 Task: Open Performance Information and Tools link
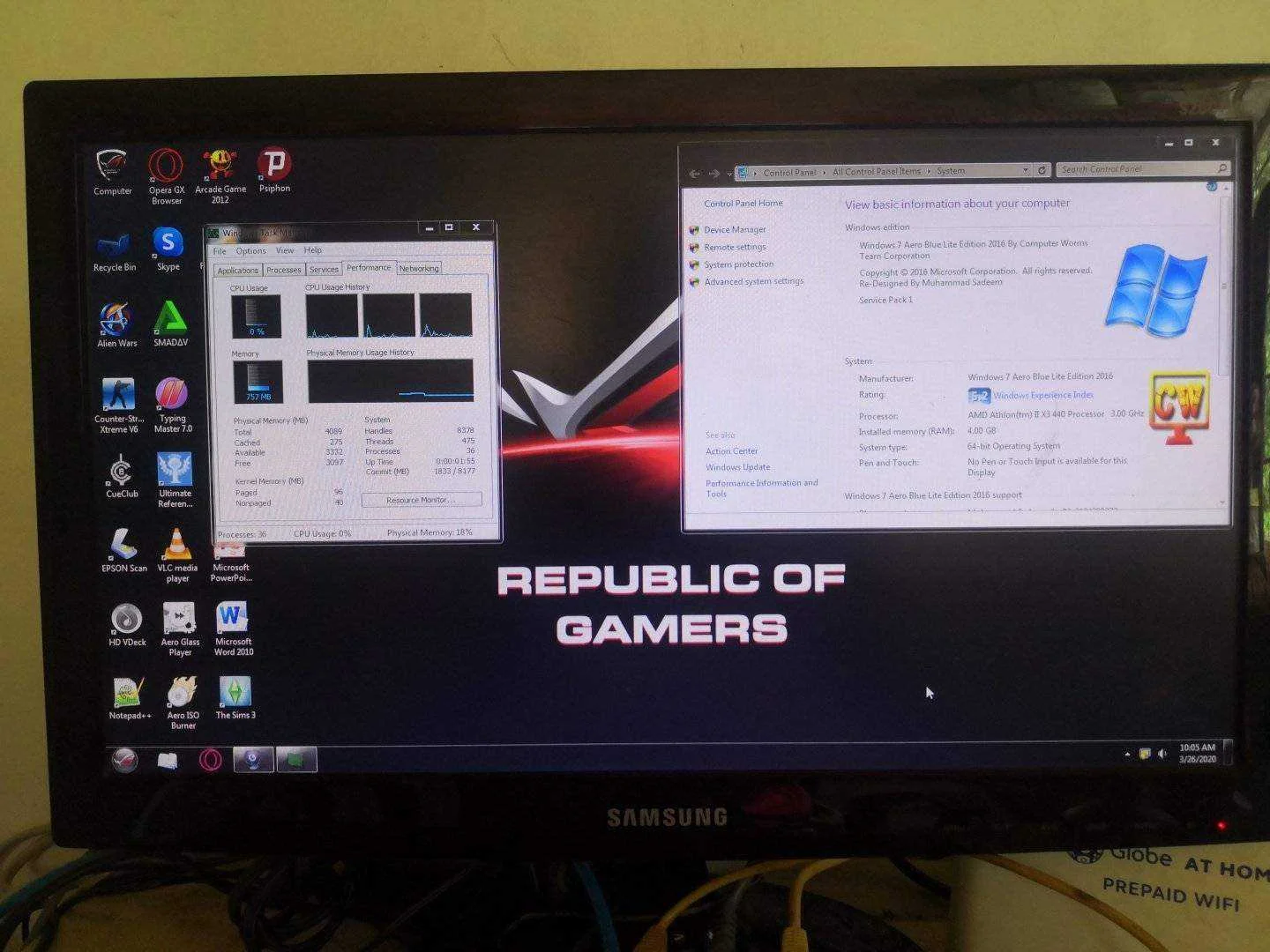(762, 488)
